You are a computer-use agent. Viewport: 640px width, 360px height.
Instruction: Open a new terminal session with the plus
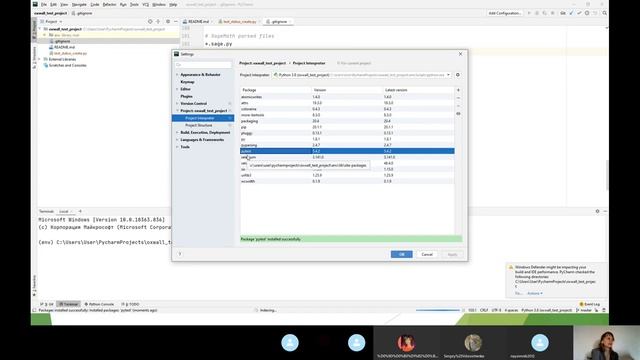tap(80, 211)
